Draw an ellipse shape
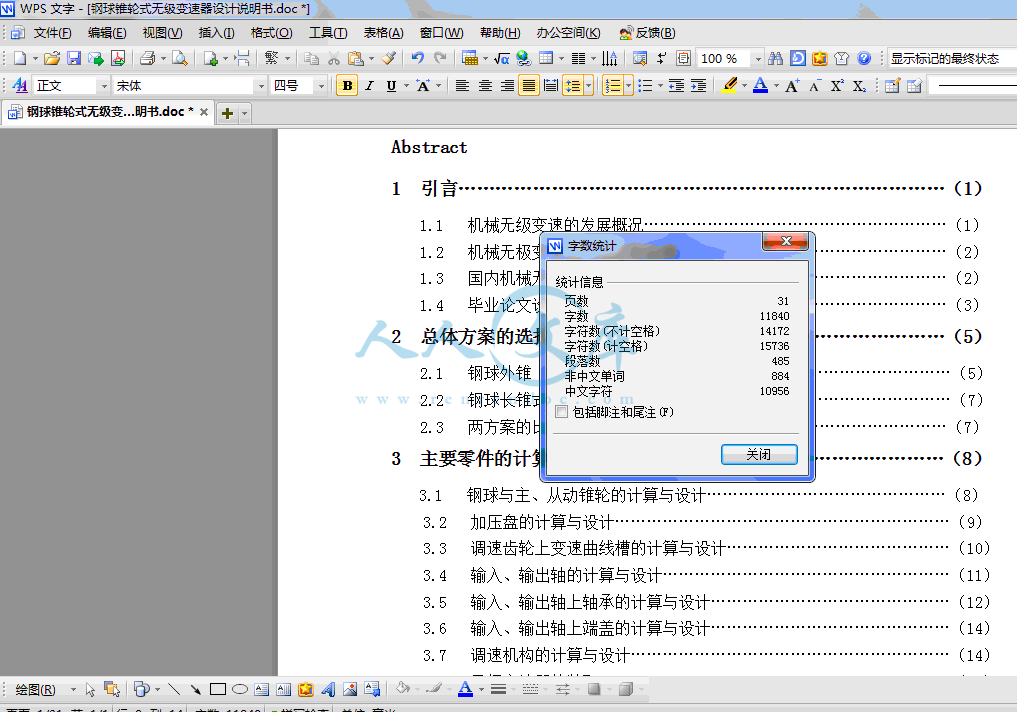The image size is (1017, 712). click(240, 689)
